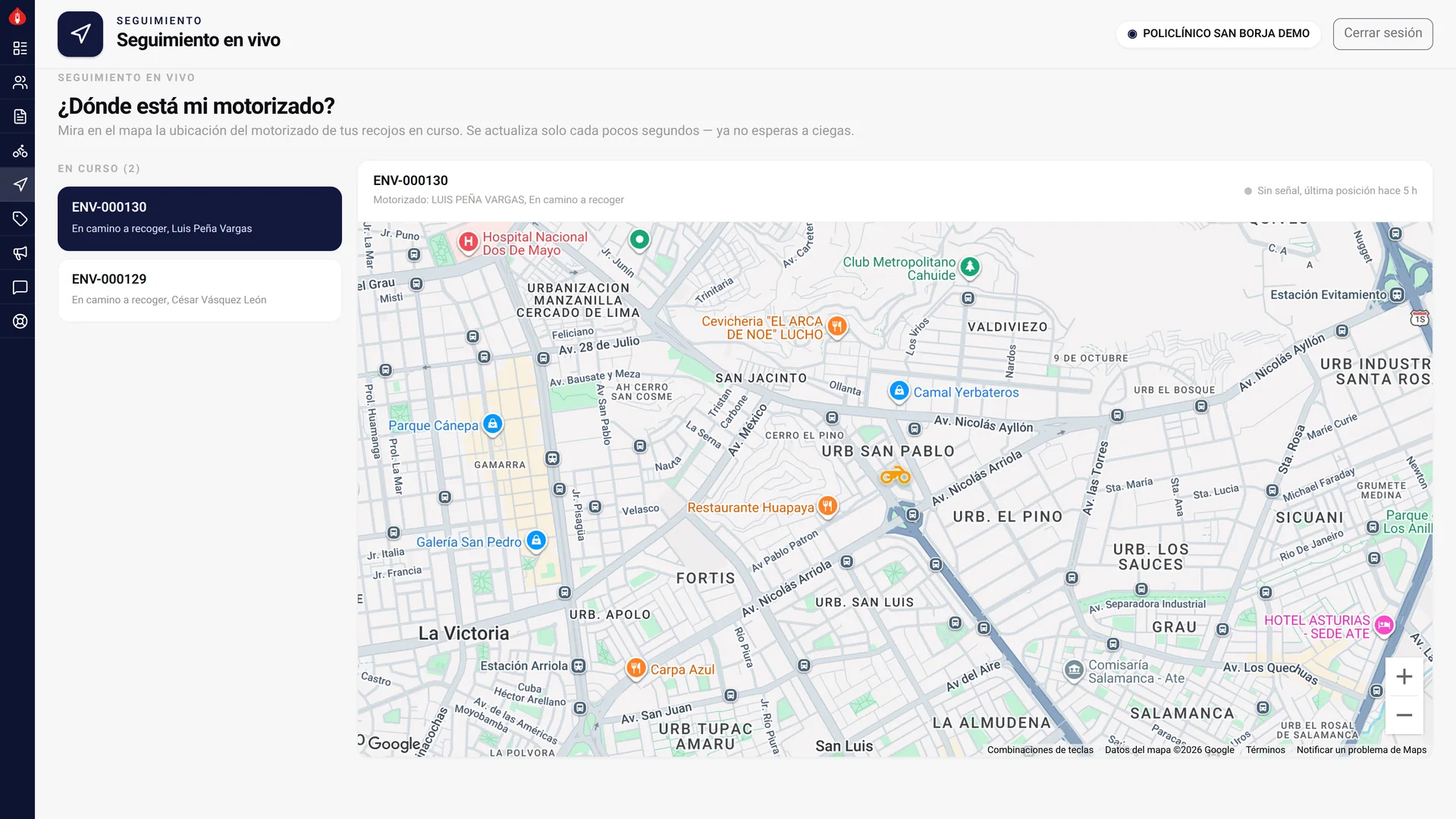This screenshot has height=819, width=1456.
Task: Open Combinaciones de teclas on the map
Action: pyautogui.click(x=1040, y=750)
